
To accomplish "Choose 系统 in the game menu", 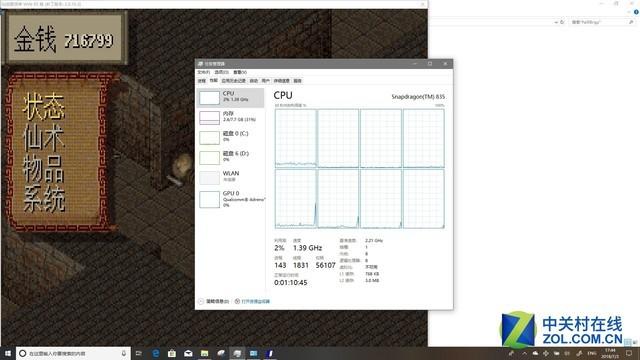I will (44, 199).
